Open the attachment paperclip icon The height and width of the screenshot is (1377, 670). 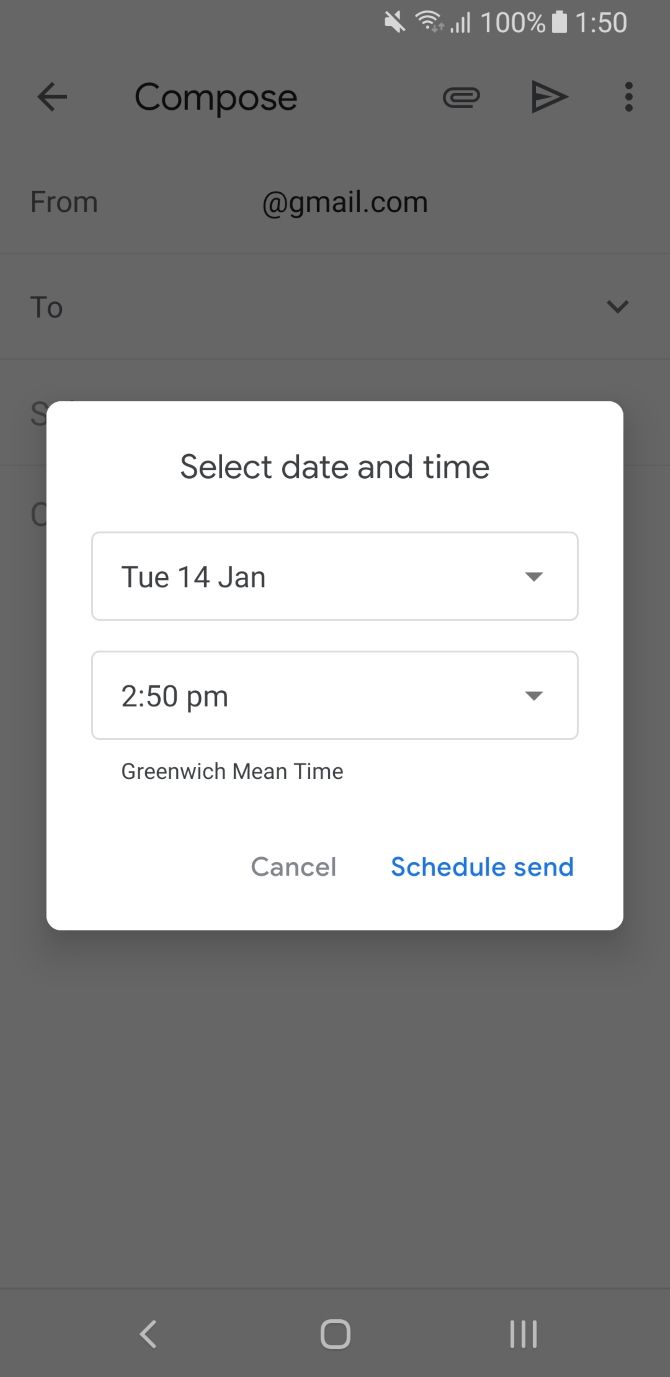pyautogui.click(x=461, y=97)
